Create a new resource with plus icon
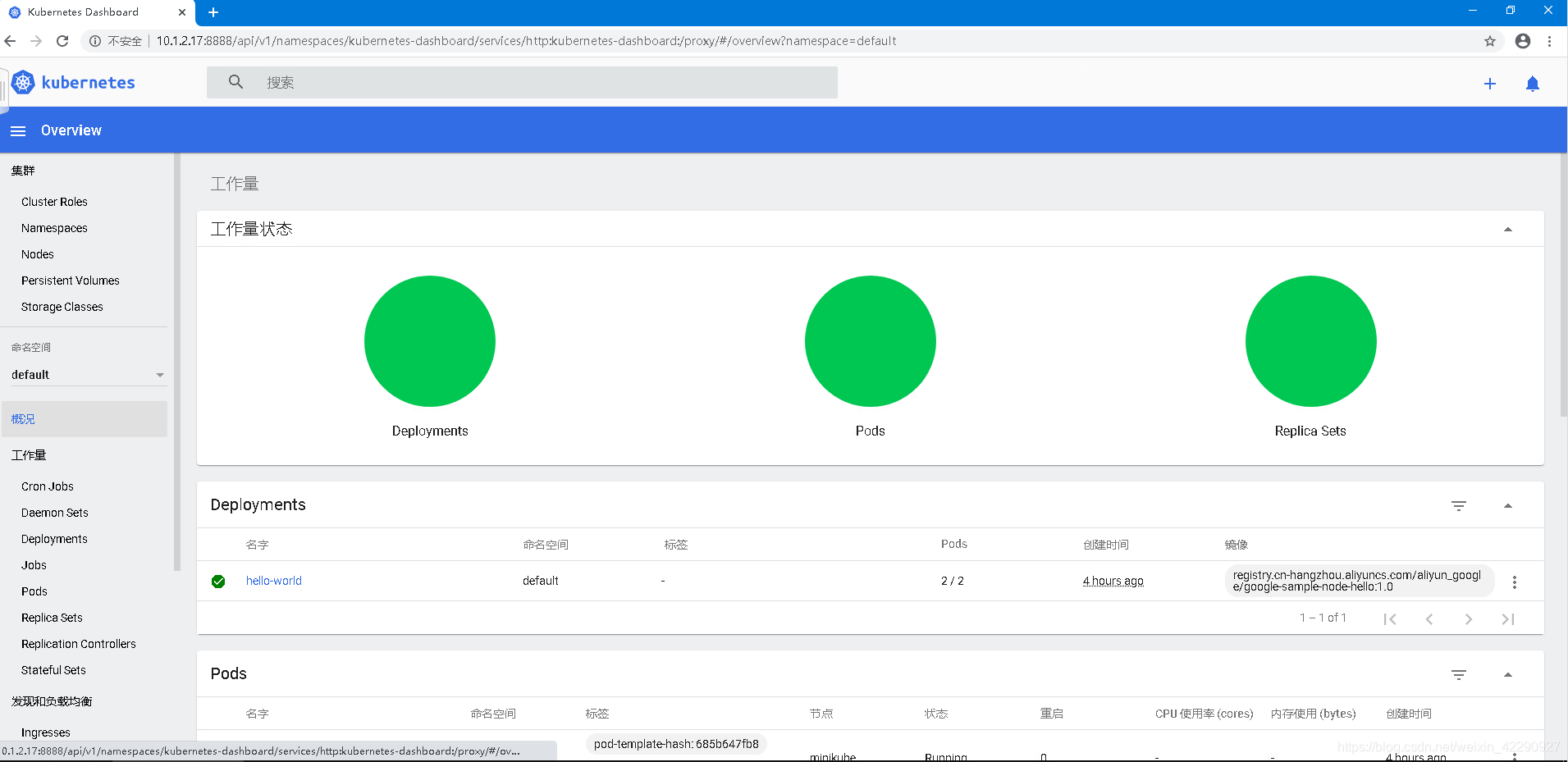The height and width of the screenshot is (762, 1568). [x=1490, y=84]
